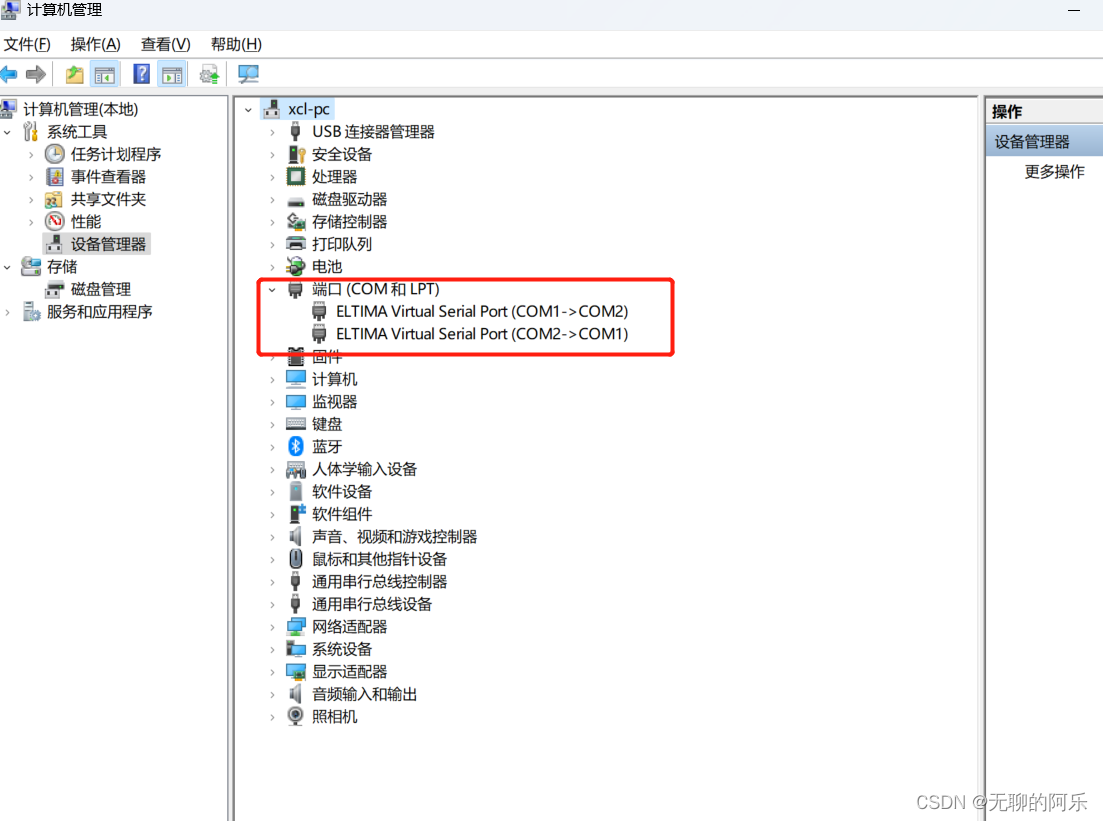Click the scan for hardware changes monitor icon
Image resolution: width=1103 pixels, height=821 pixels.
[248, 74]
